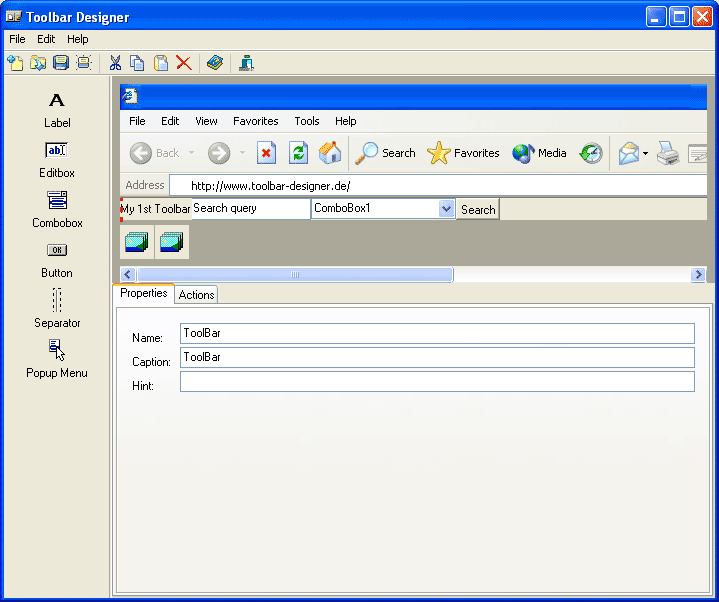Image resolution: width=719 pixels, height=602 pixels.
Task: Open the File menu in Toolbar Designer
Action: (x=17, y=39)
